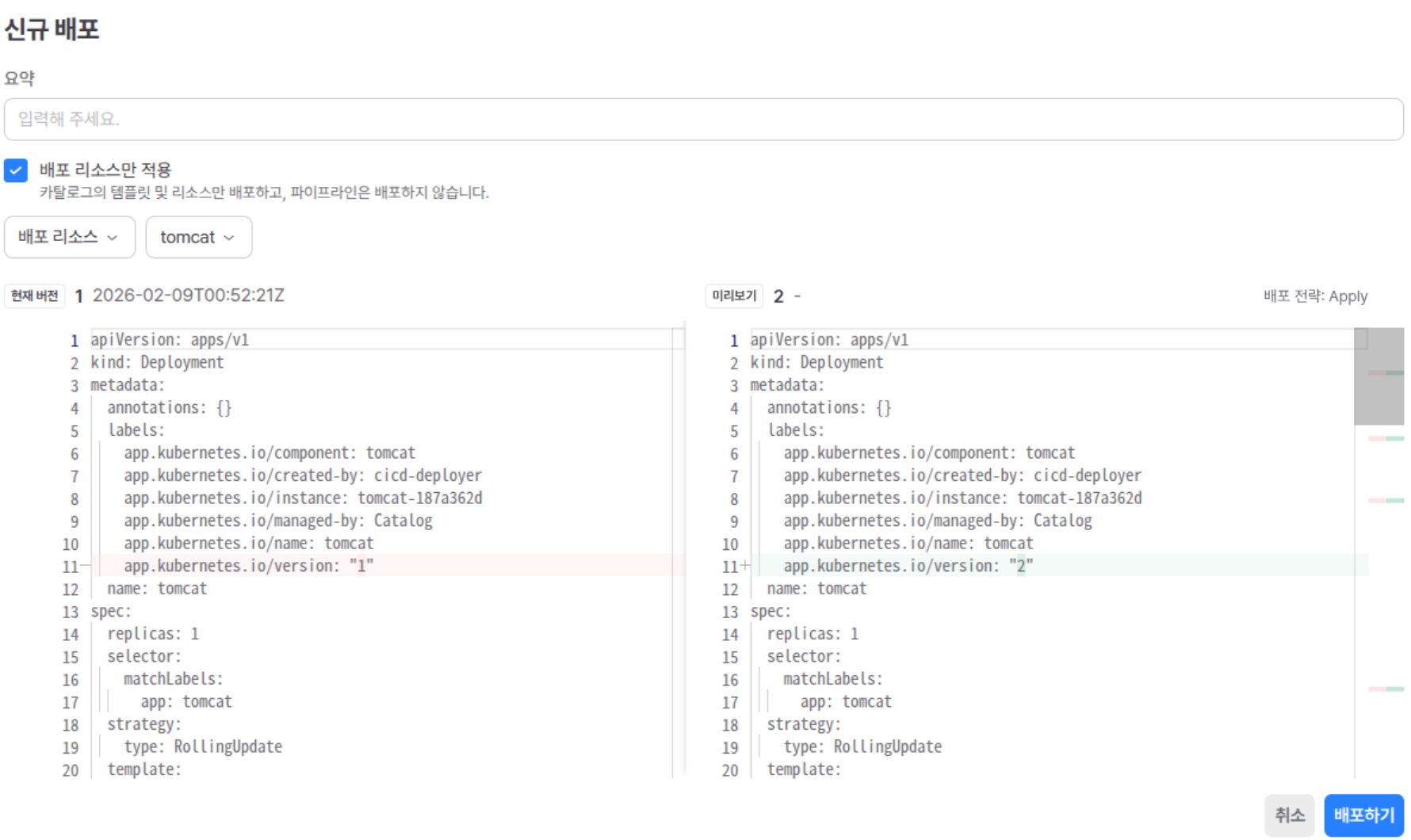Click timestamp 2026-02-09T00:52:21Z
This screenshot has height=840, width=1411.
pyautogui.click(x=189, y=296)
